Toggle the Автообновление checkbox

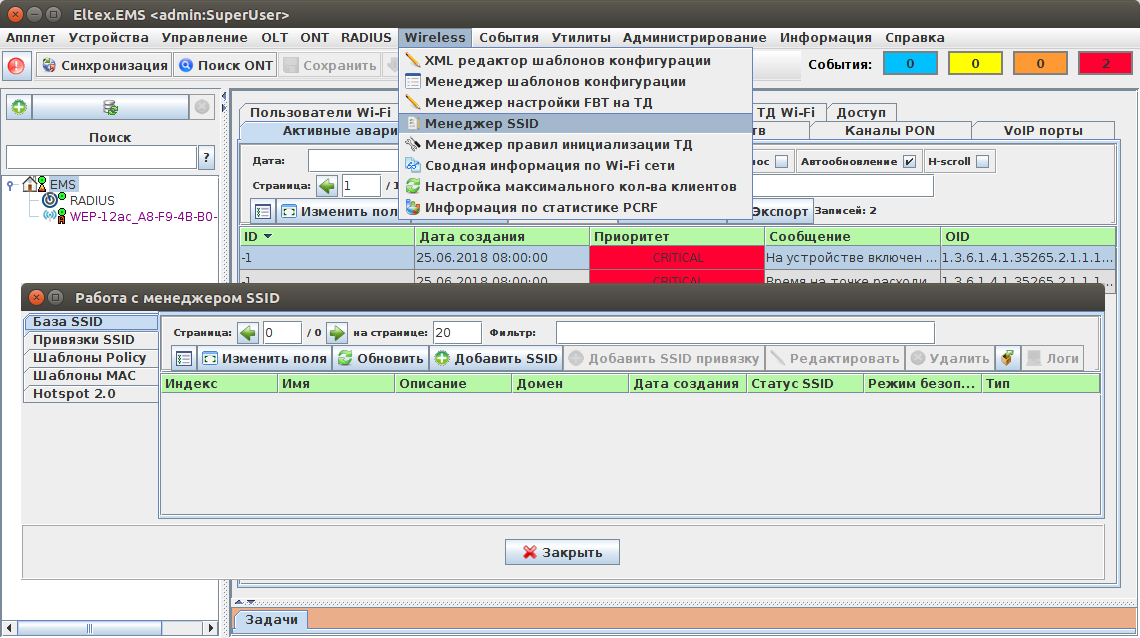[x=909, y=161]
